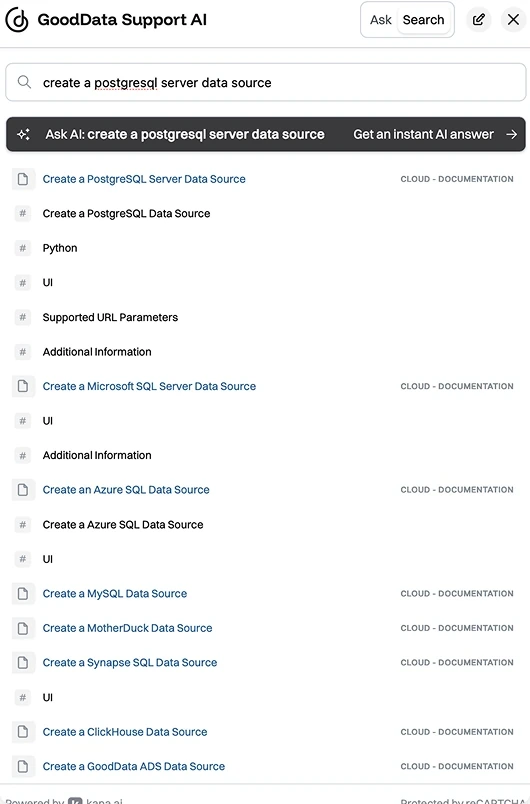
Task: Click the search query input field
Action: coord(266,82)
